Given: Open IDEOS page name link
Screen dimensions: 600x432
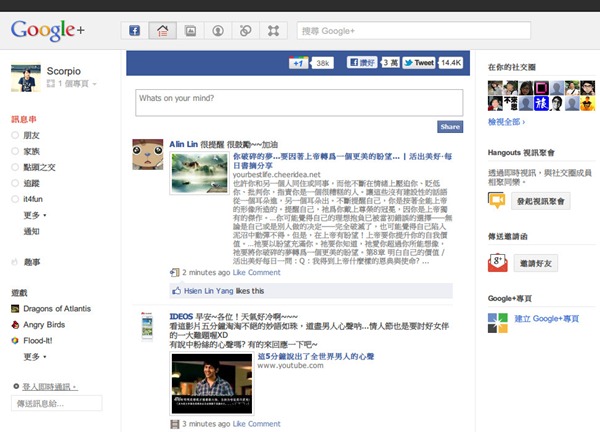Looking at the screenshot, I should [181, 316].
